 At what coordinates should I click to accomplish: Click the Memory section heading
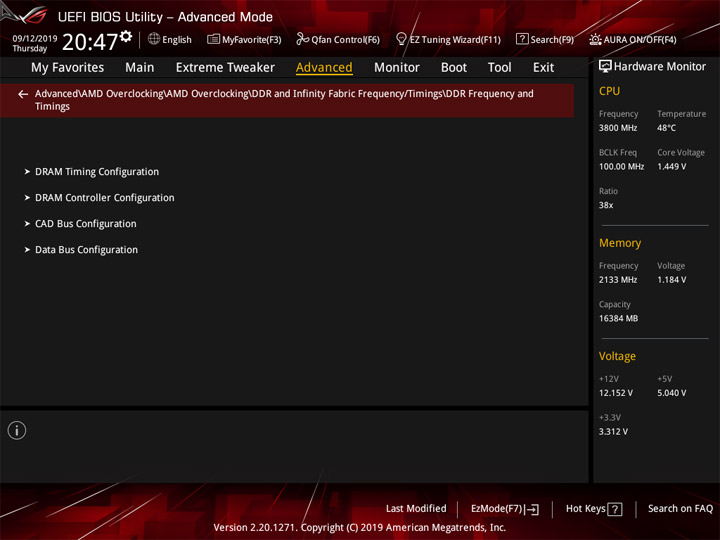[620, 243]
